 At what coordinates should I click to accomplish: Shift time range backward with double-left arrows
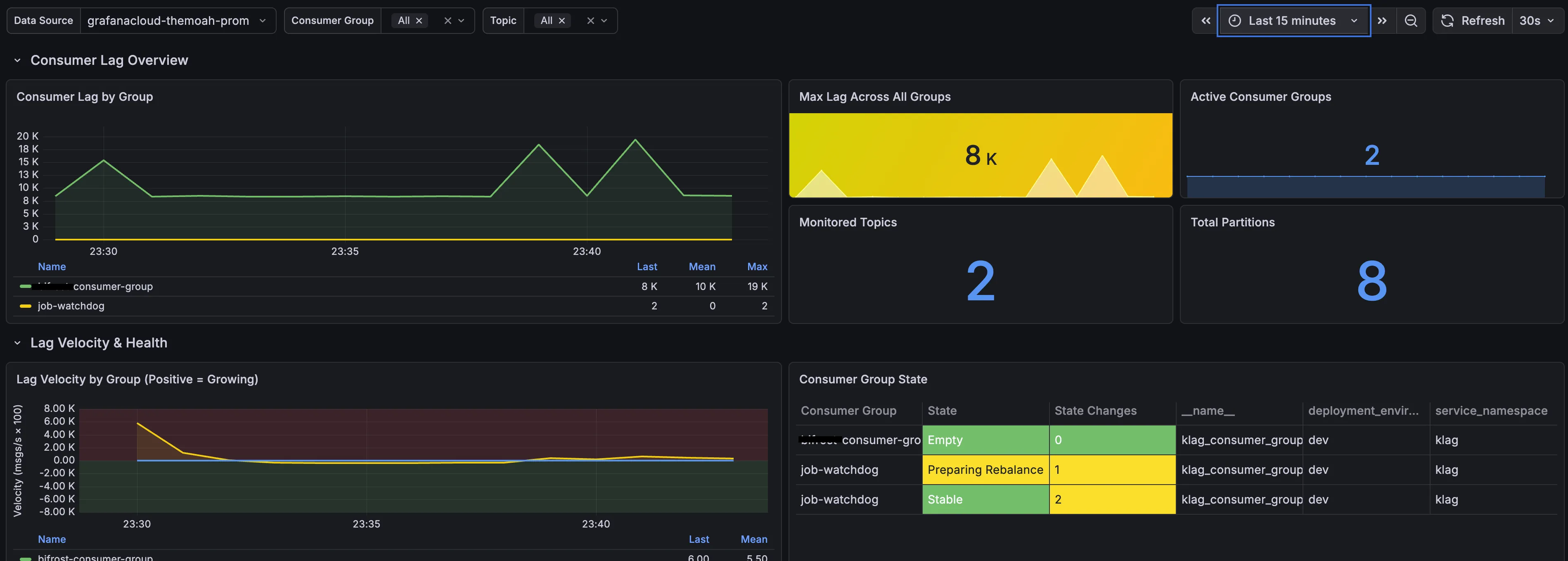1205,21
